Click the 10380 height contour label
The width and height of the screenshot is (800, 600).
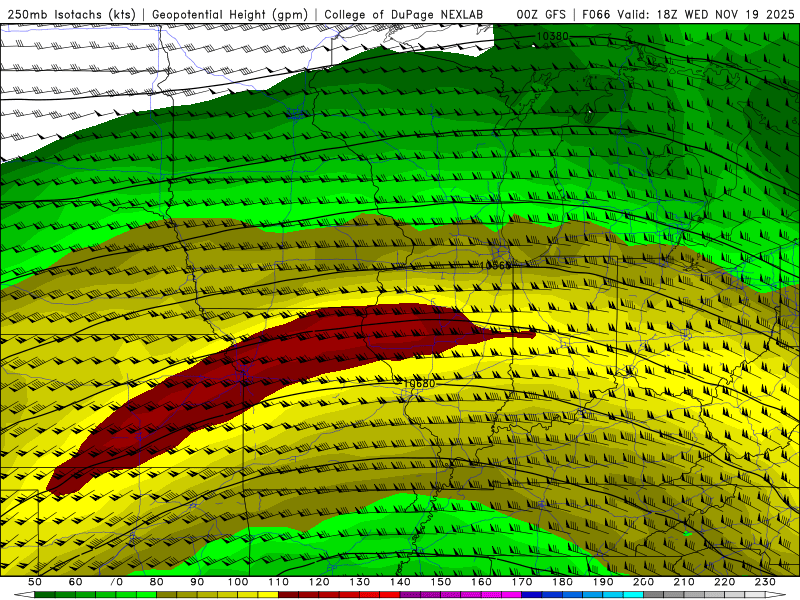tap(552, 36)
